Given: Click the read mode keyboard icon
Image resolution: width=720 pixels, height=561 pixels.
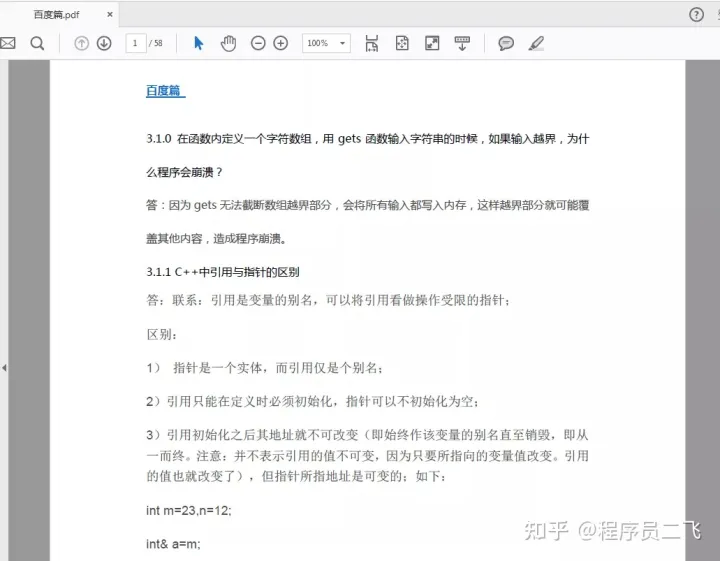Looking at the screenshot, I should click(x=462, y=44).
